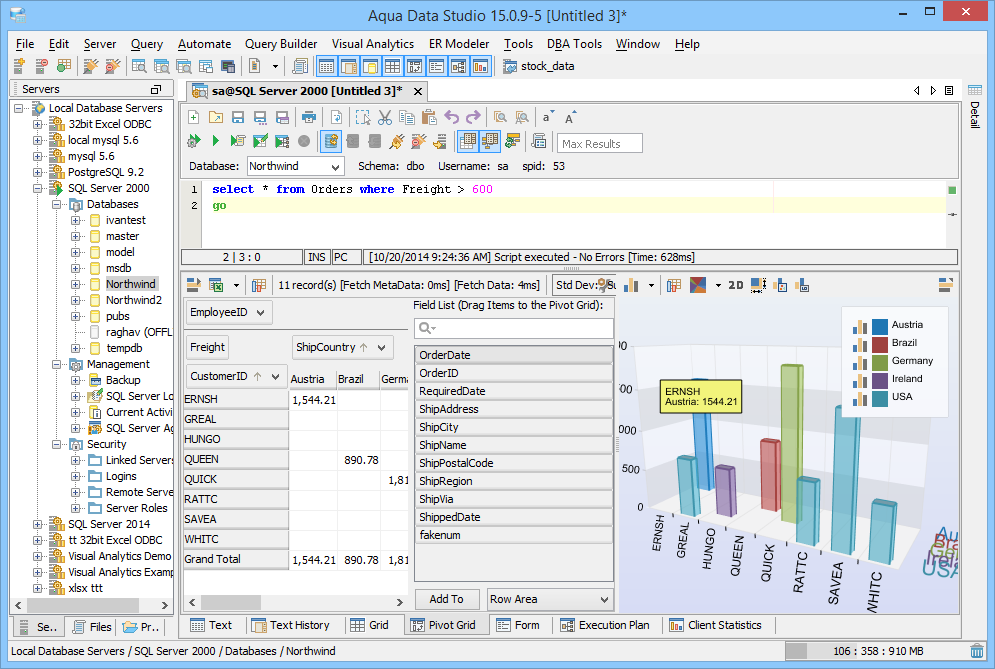The image size is (995, 669).
Task: Expand the SQL Server 2014 node
Action: point(37,524)
